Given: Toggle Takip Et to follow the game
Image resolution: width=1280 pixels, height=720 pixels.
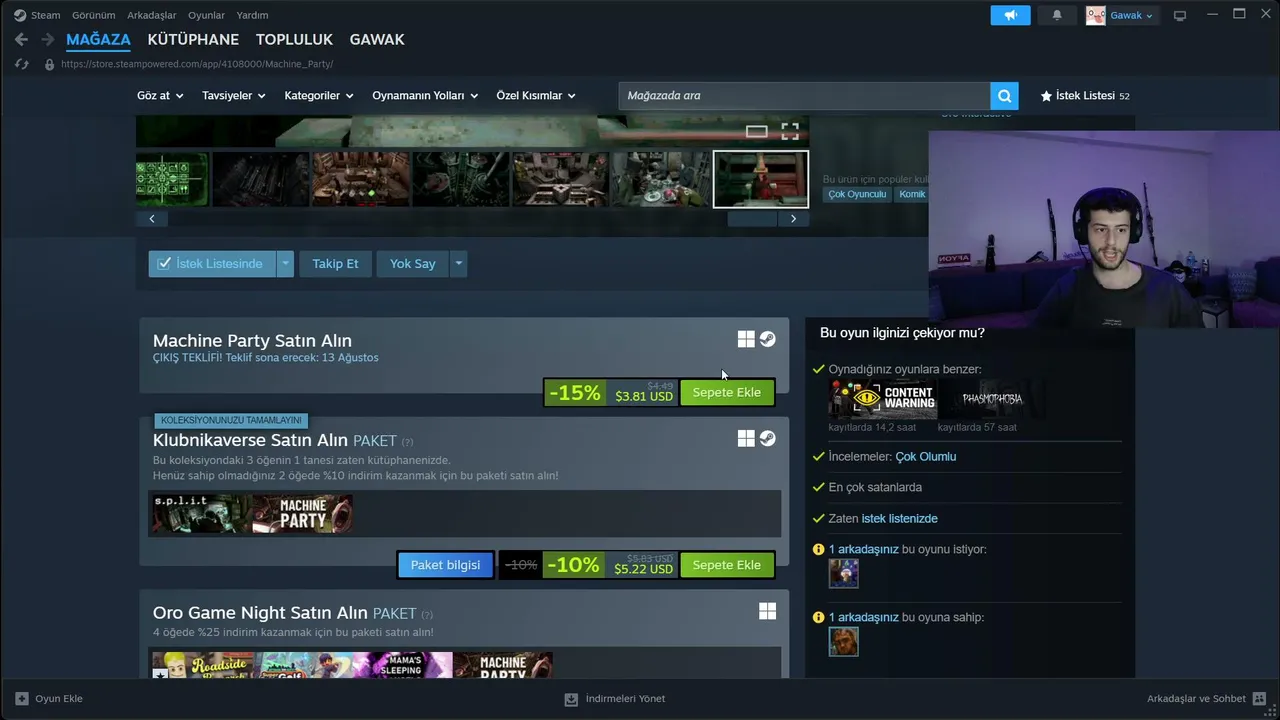Looking at the screenshot, I should 335,264.
